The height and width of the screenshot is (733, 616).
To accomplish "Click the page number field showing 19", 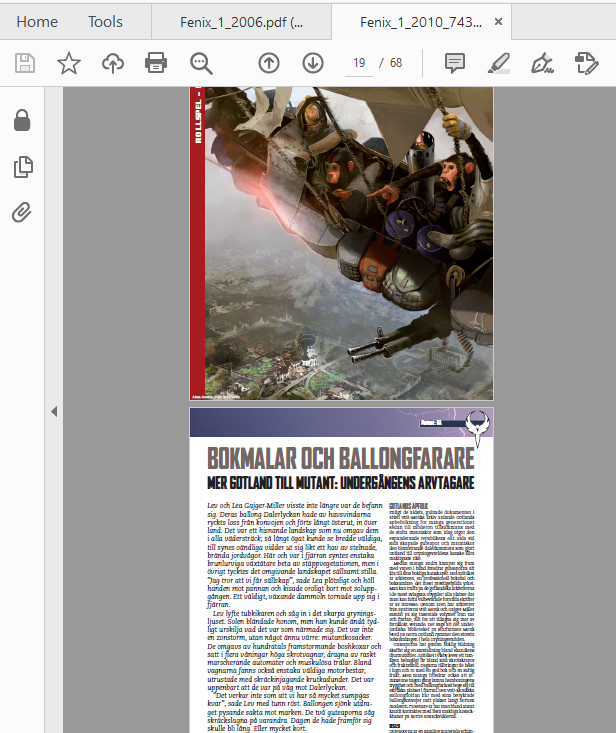I will coord(359,63).
